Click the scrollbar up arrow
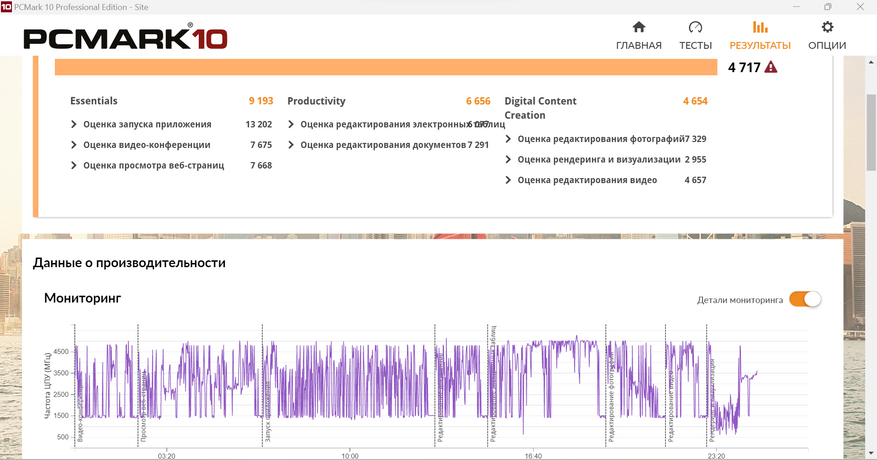The height and width of the screenshot is (460, 877). click(871, 60)
